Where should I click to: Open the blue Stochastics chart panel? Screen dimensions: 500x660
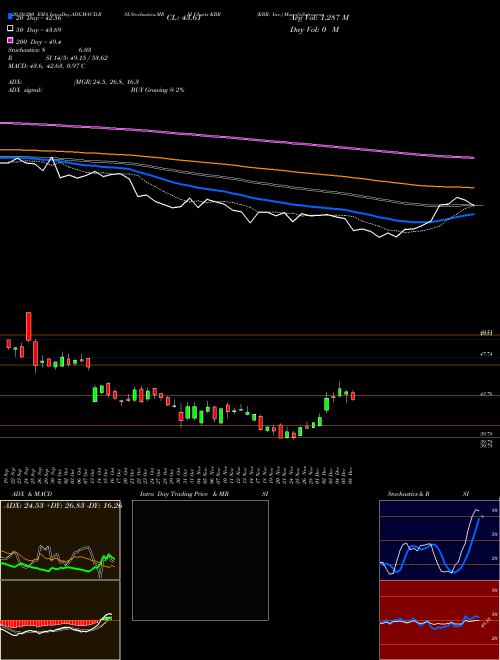[x=439, y=540]
